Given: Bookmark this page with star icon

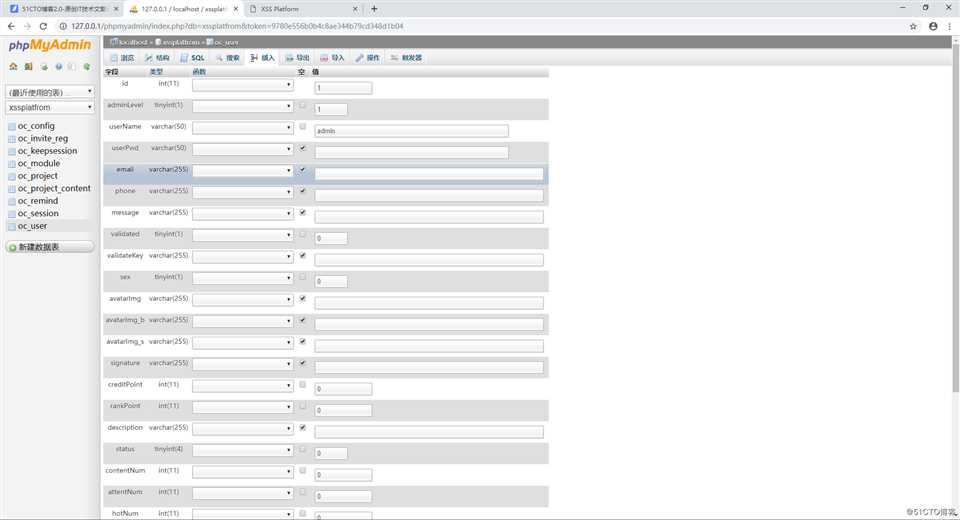Looking at the screenshot, I should click(913, 26).
